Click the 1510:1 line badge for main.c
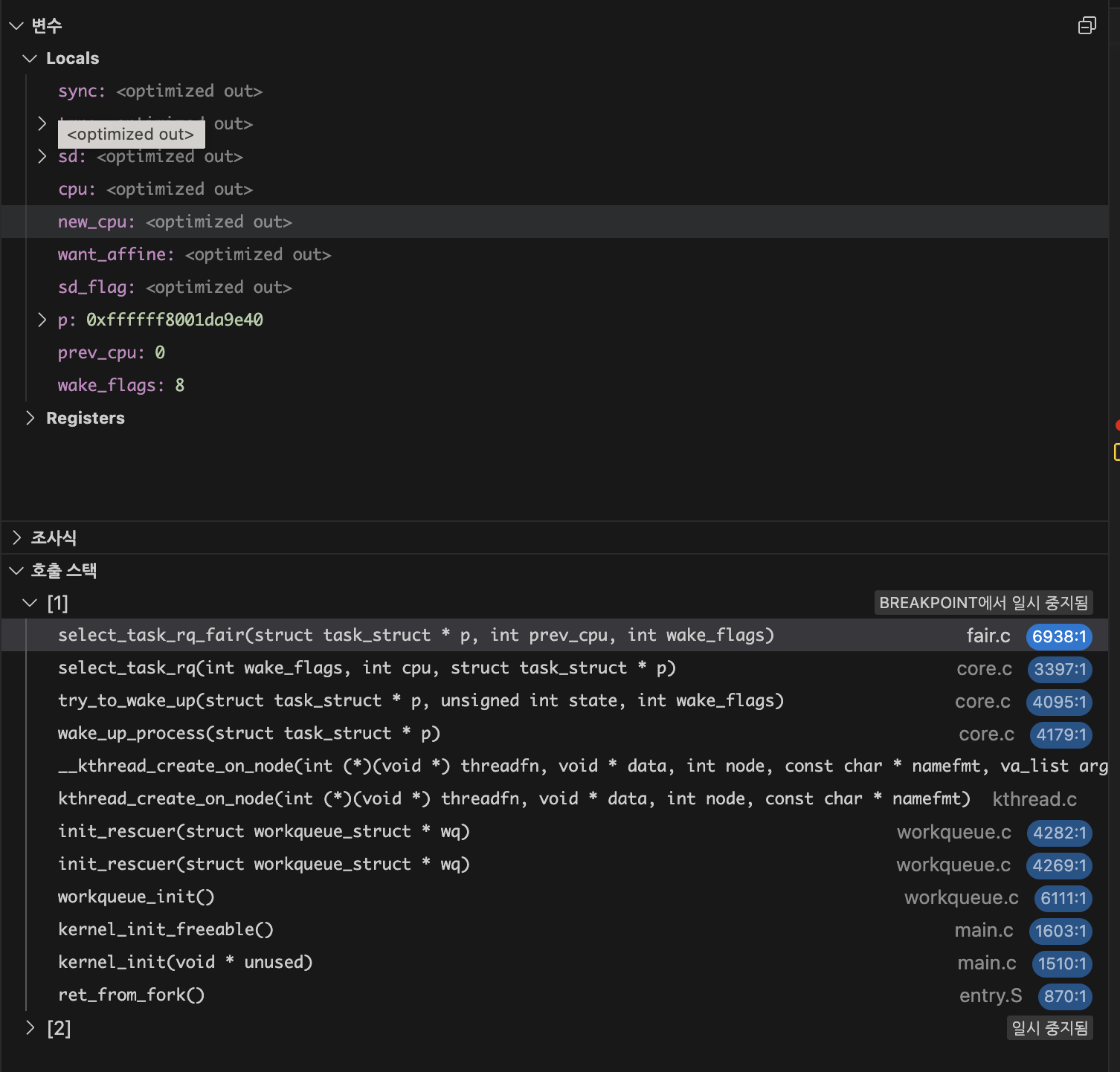The height and width of the screenshot is (1072, 1120). coord(1062,963)
